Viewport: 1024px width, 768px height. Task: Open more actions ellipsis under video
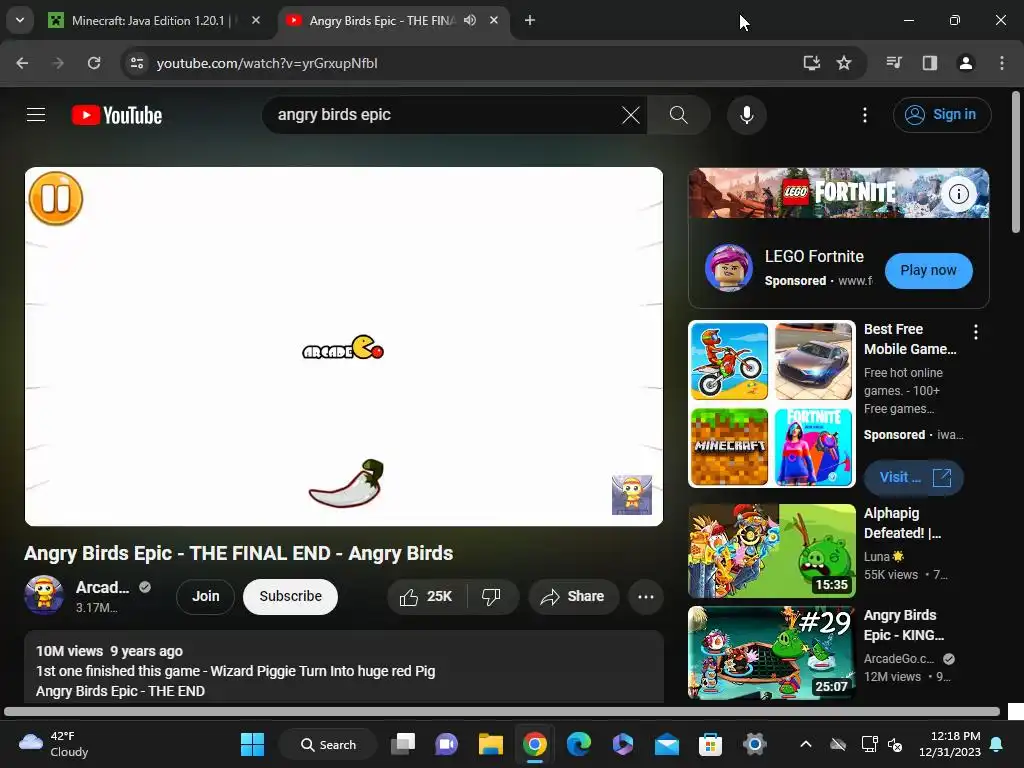point(646,596)
